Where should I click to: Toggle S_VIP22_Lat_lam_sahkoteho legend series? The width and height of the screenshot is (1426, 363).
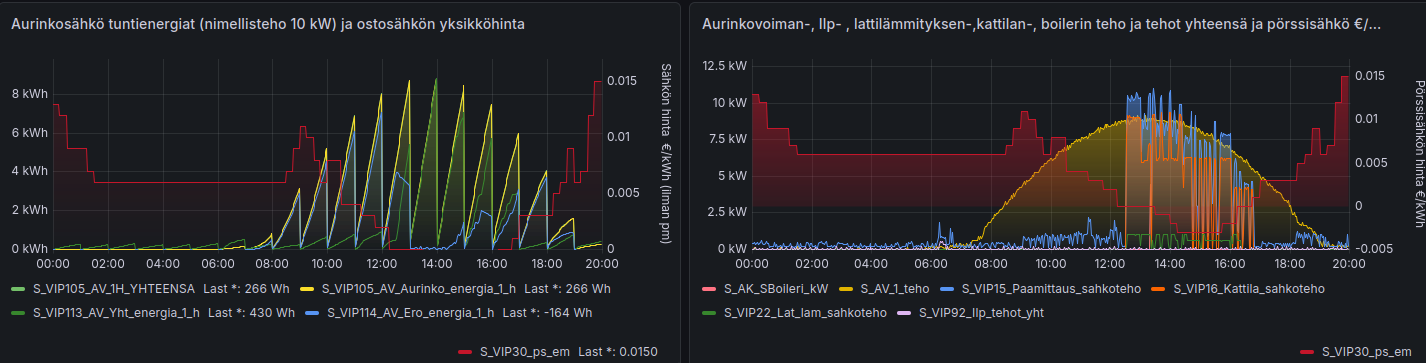click(x=806, y=312)
